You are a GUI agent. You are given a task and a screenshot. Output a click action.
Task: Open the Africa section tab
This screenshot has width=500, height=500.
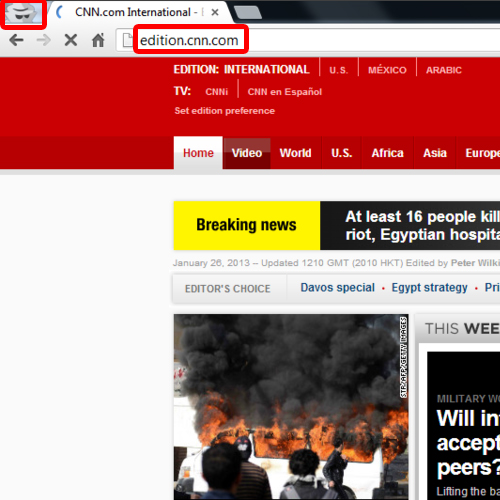[x=387, y=153]
